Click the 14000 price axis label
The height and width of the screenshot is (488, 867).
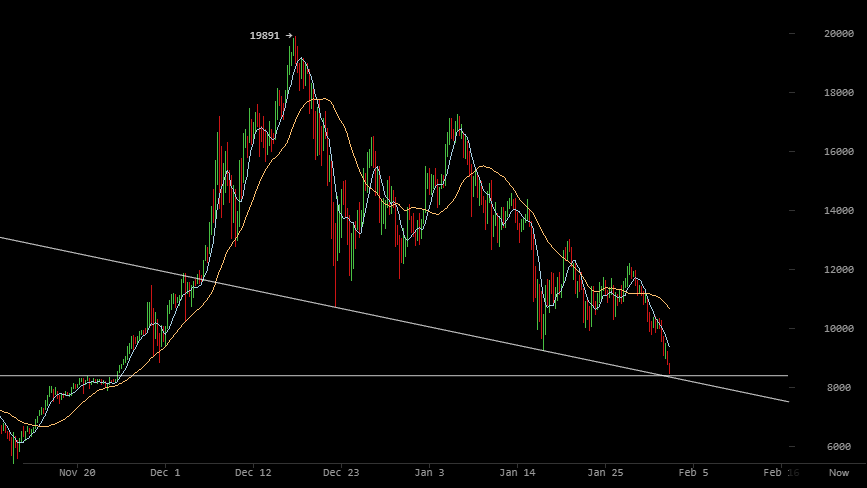coord(839,211)
